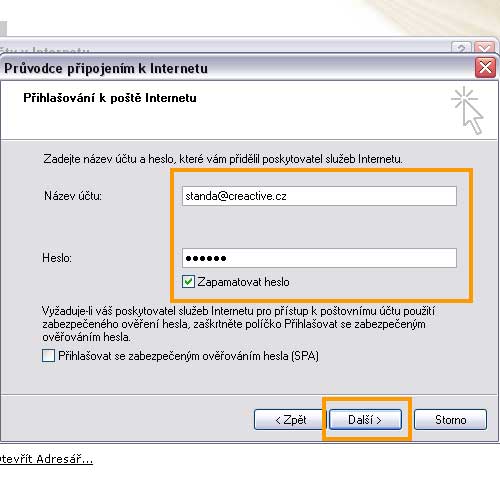Focus the Heslo password field

[319, 258]
